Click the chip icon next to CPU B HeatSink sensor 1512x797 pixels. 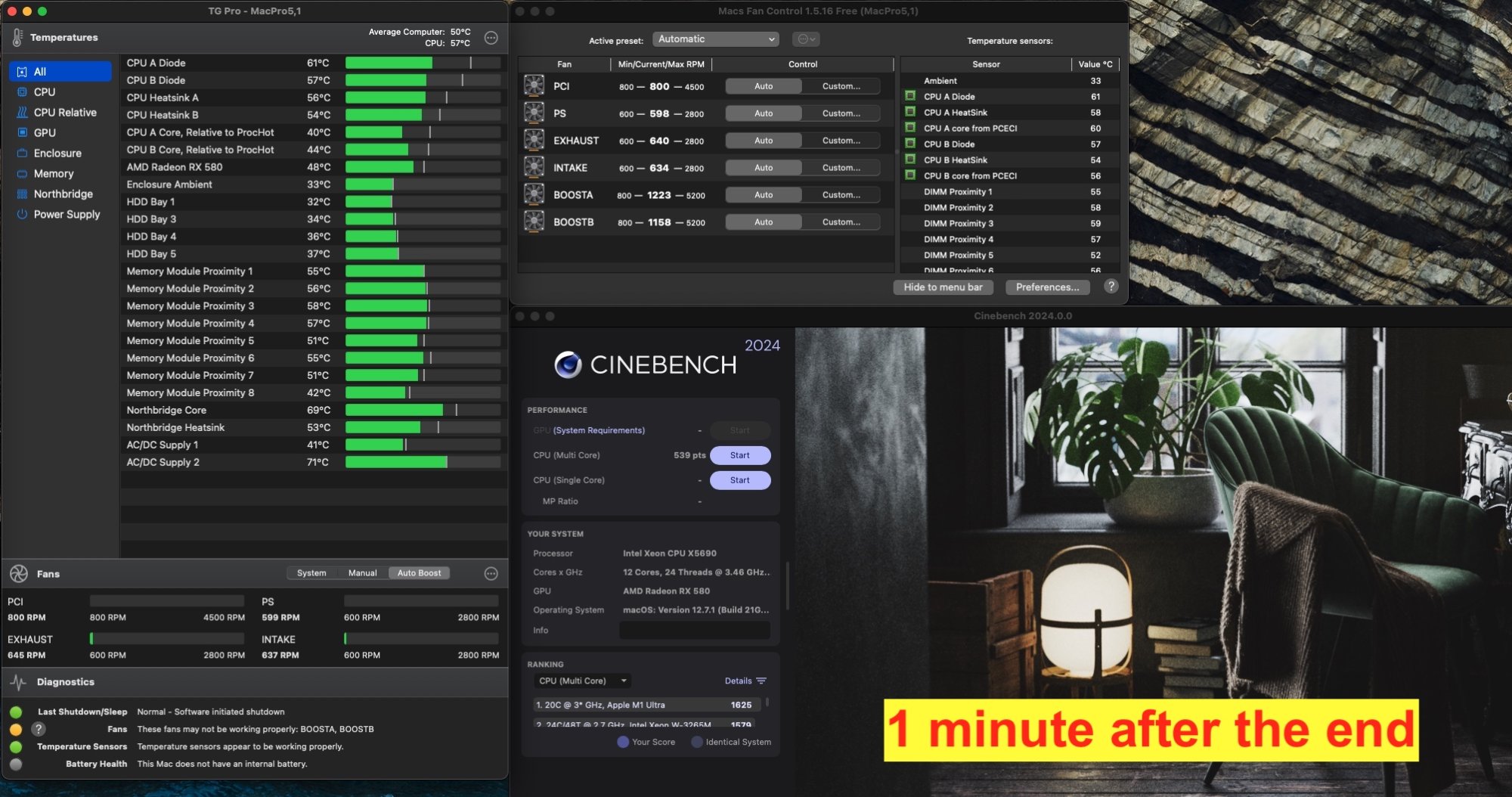[x=910, y=160]
